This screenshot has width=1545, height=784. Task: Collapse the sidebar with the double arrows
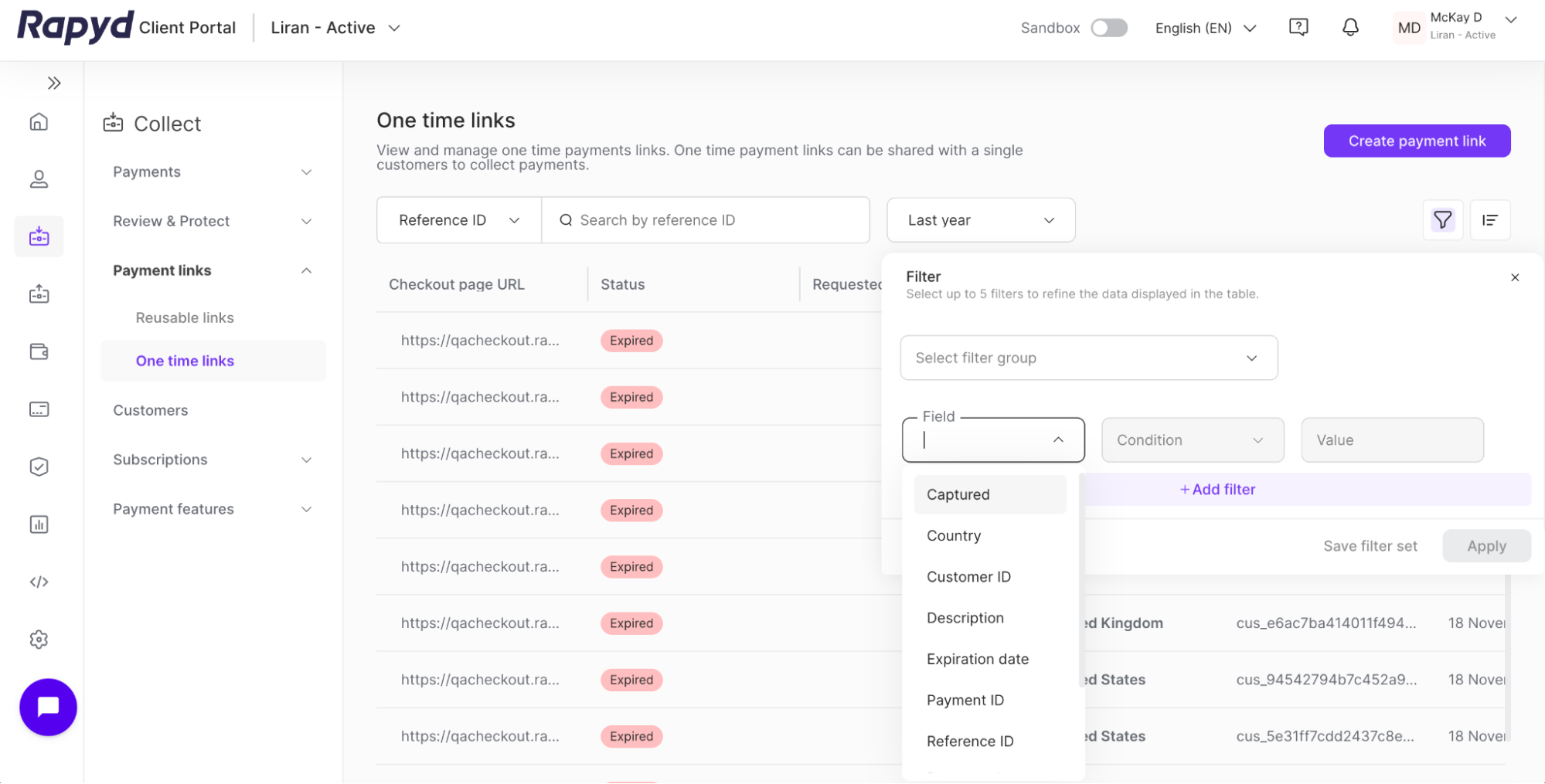[x=54, y=82]
